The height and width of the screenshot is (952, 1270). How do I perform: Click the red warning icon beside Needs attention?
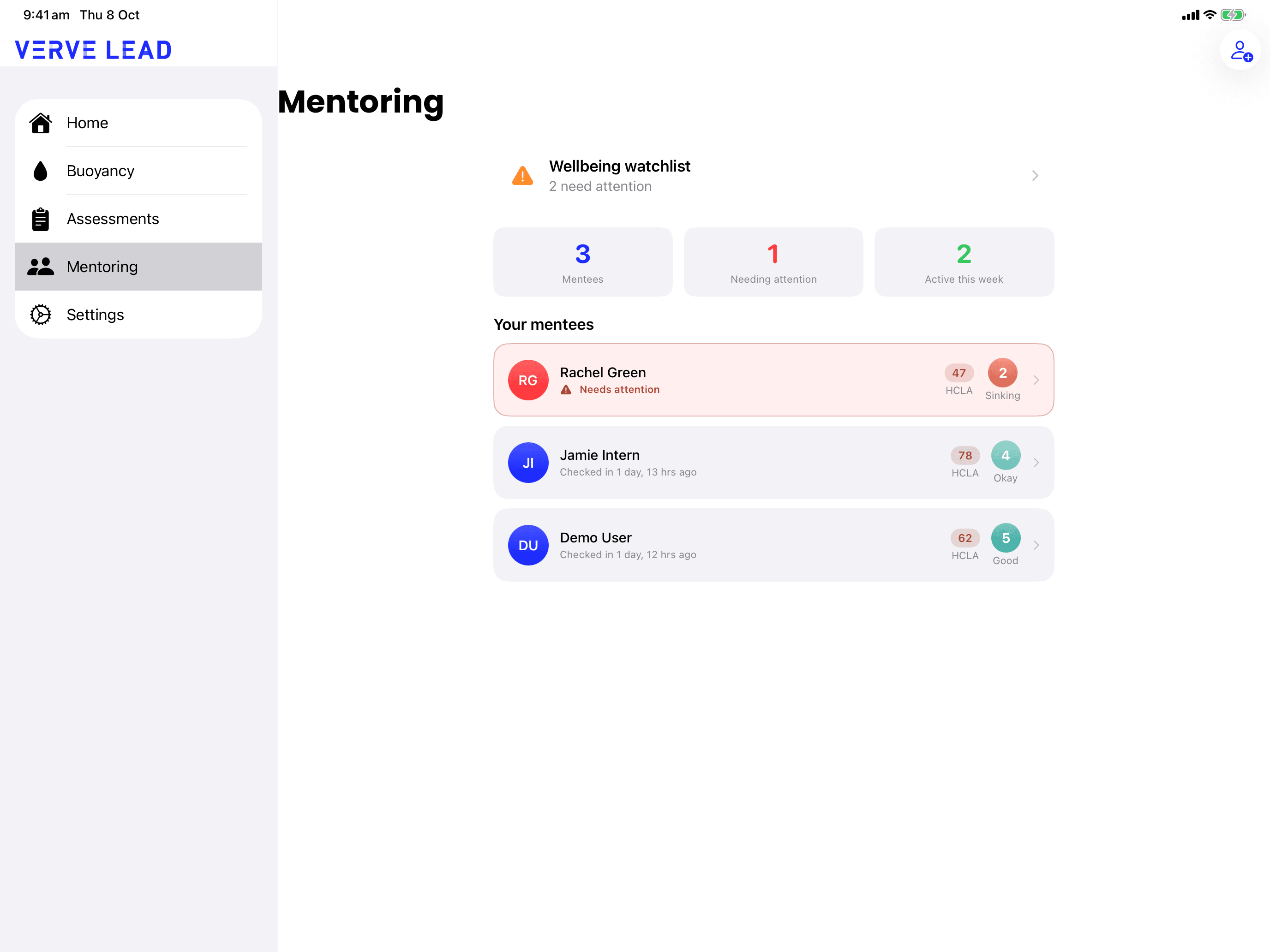(566, 390)
